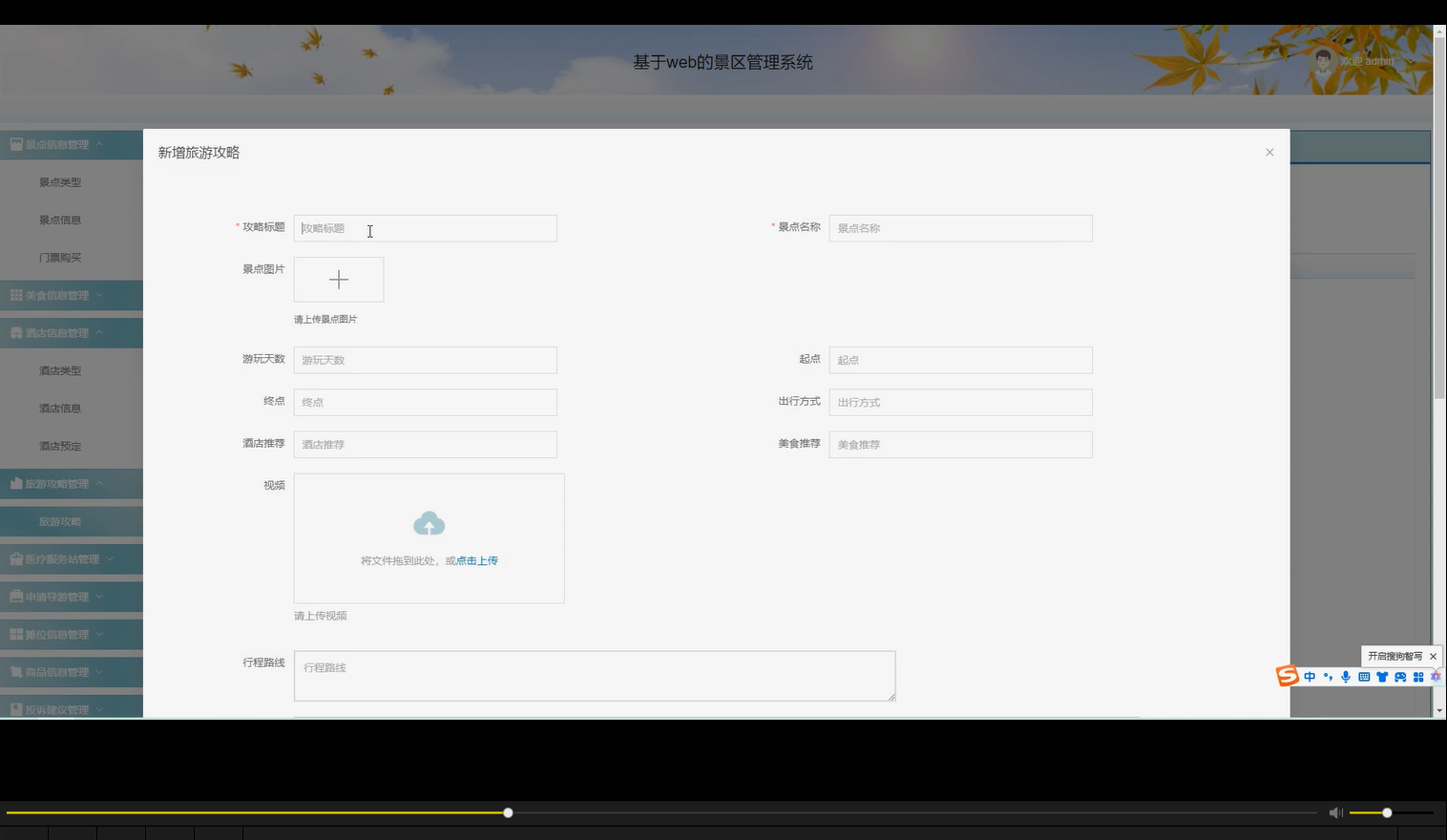Viewport: 1447px width, 840px height.
Task: Open the Sogou soft keyboard icon
Action: (x=1363, y=677)
